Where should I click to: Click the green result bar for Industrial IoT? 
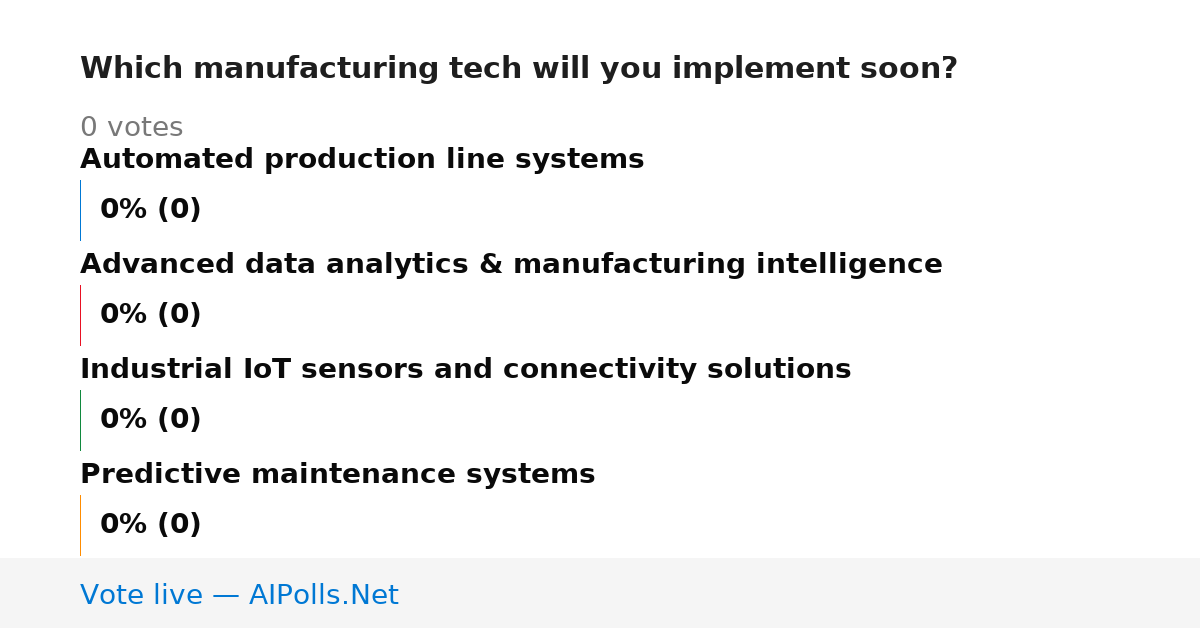click(80, 420)
